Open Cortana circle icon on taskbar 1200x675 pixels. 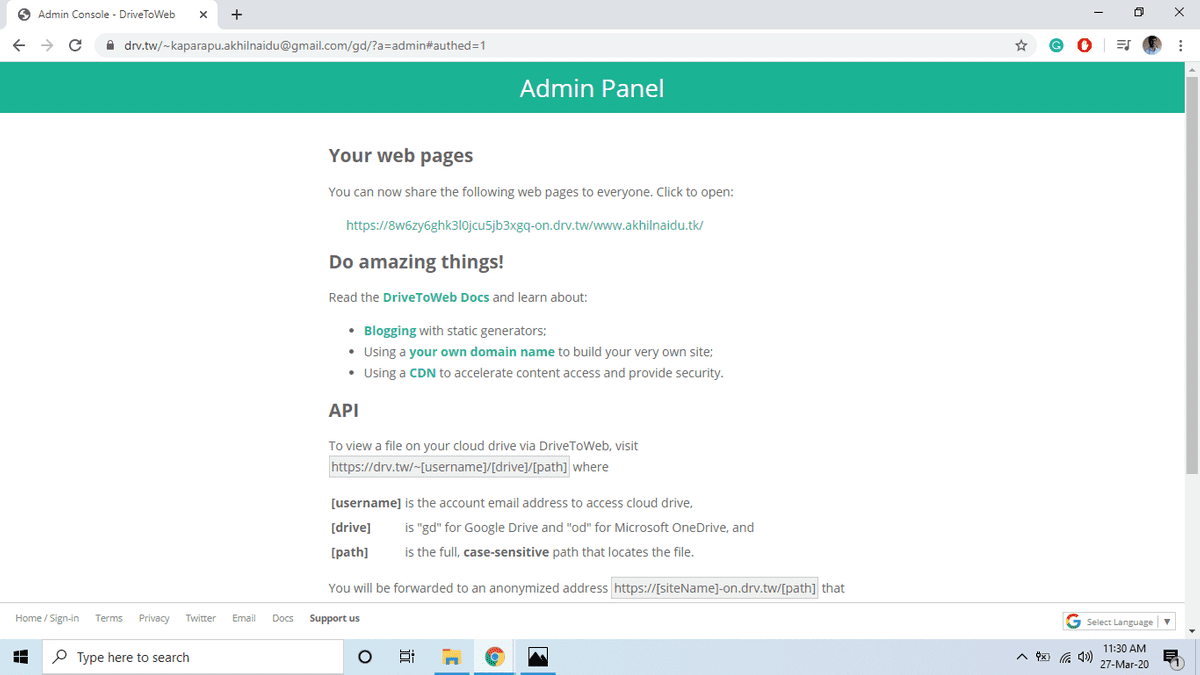click(x=365, y=657)
